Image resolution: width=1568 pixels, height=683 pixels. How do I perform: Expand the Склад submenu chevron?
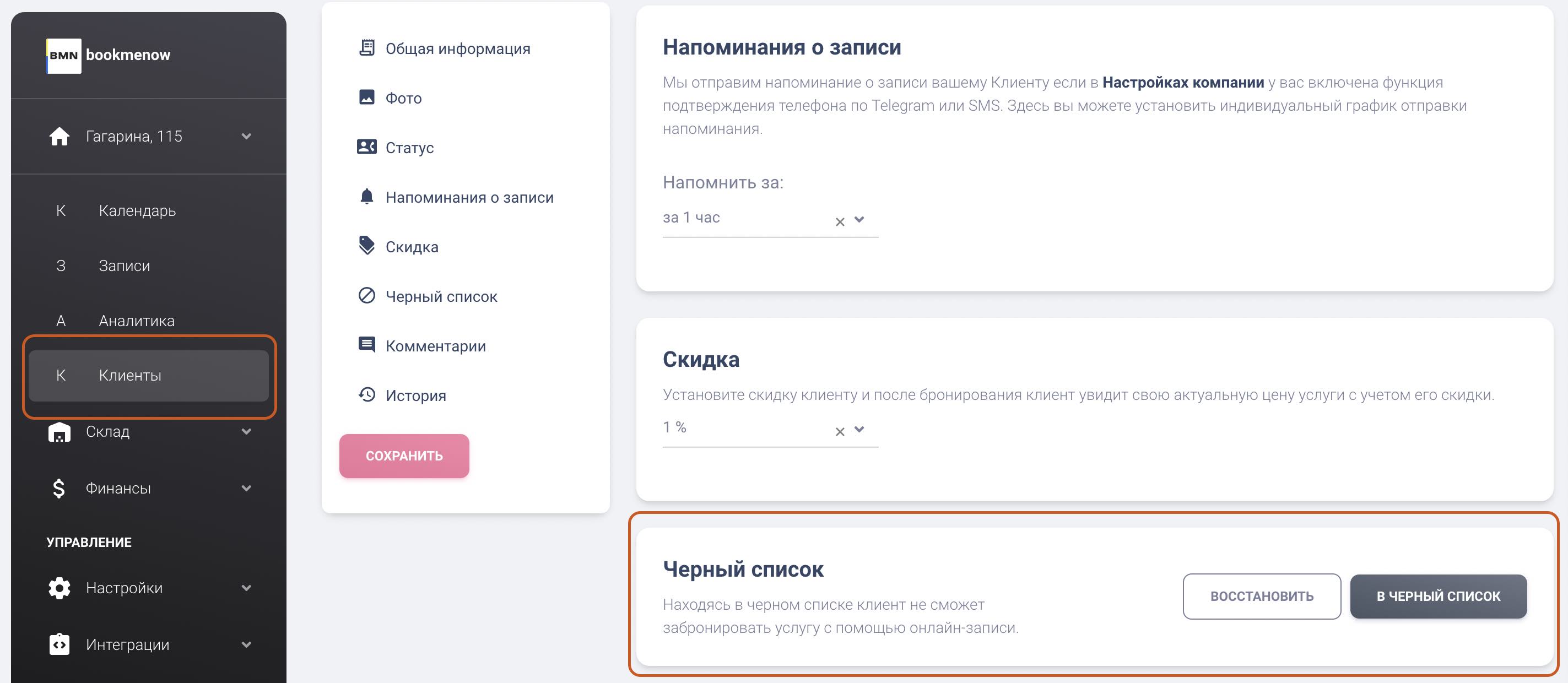(x=246, y=432)
